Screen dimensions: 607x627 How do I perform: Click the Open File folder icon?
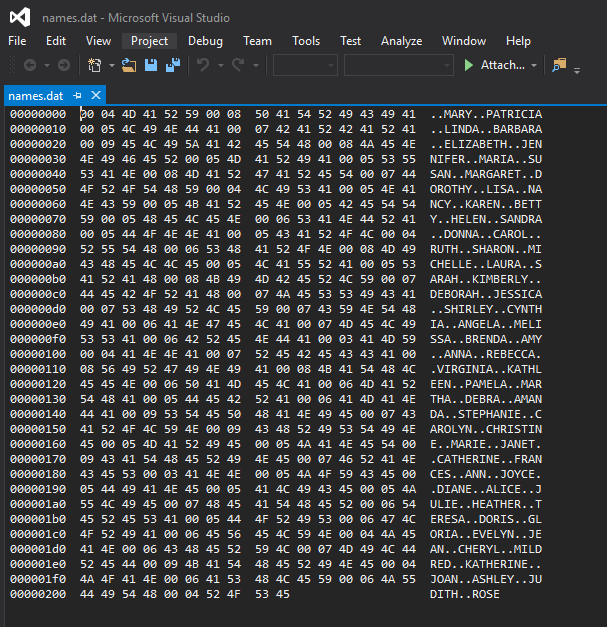point(129,65)
